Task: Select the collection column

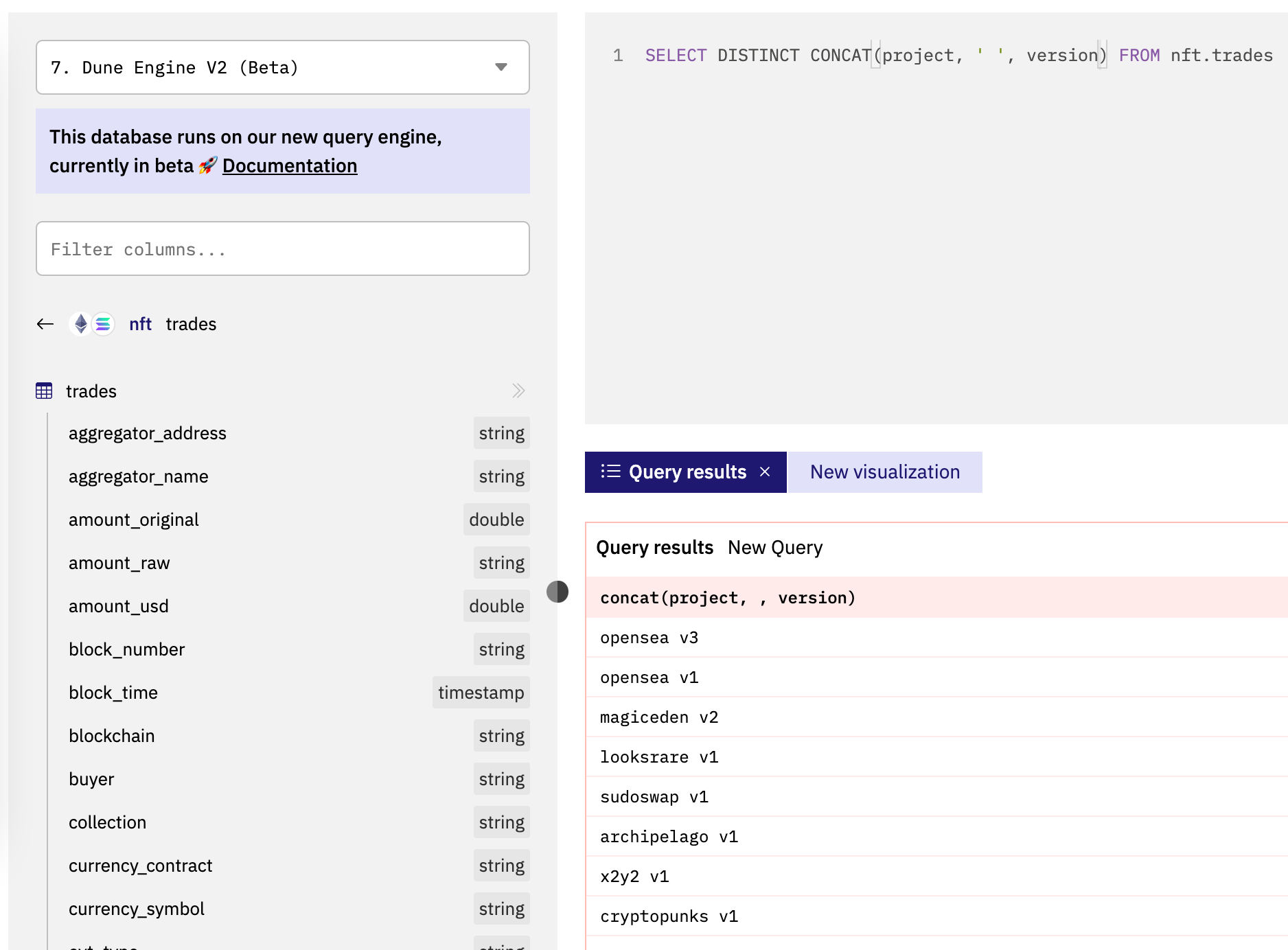Action: [x=108, y=822]
